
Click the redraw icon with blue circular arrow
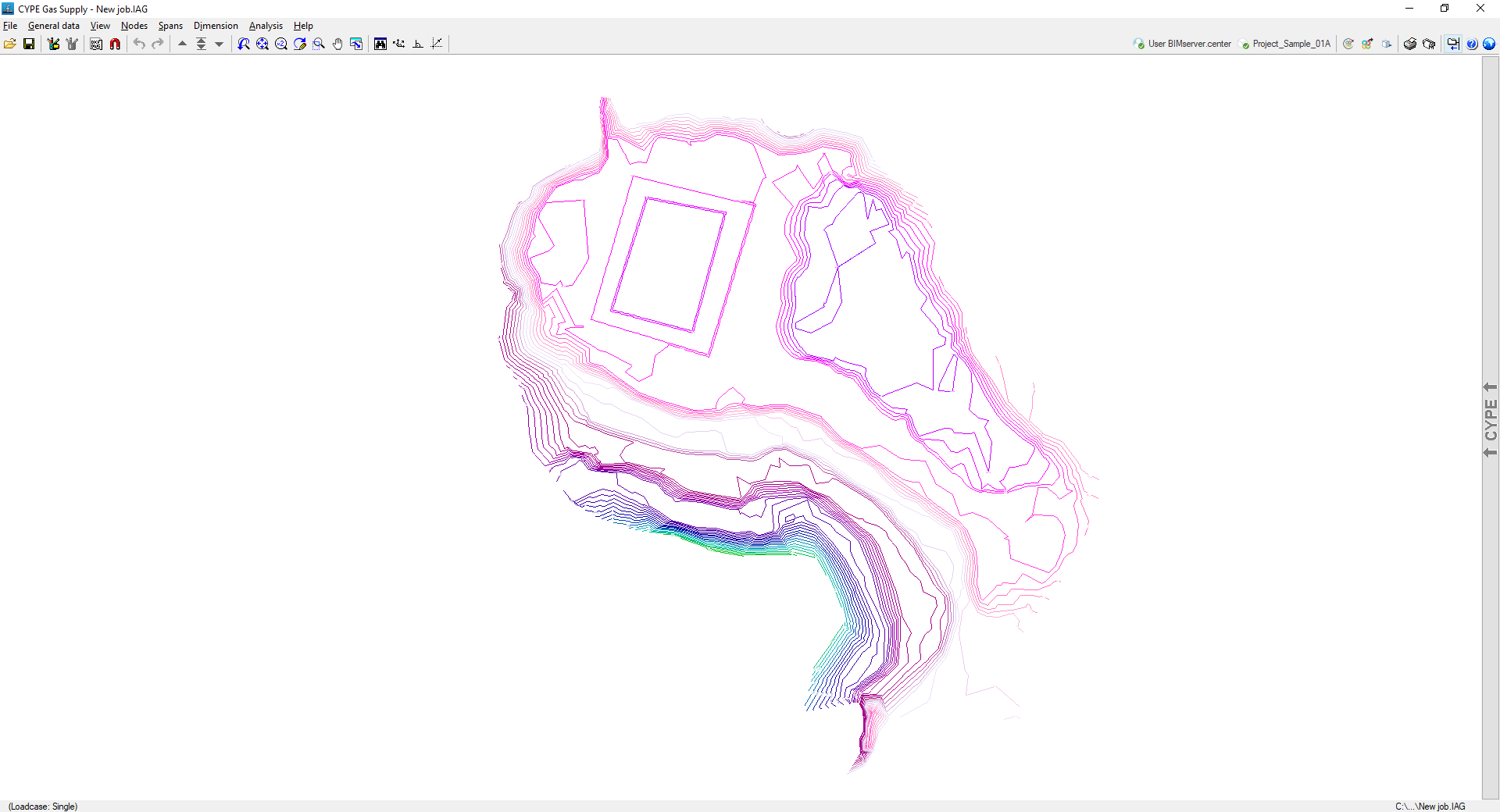300,44
